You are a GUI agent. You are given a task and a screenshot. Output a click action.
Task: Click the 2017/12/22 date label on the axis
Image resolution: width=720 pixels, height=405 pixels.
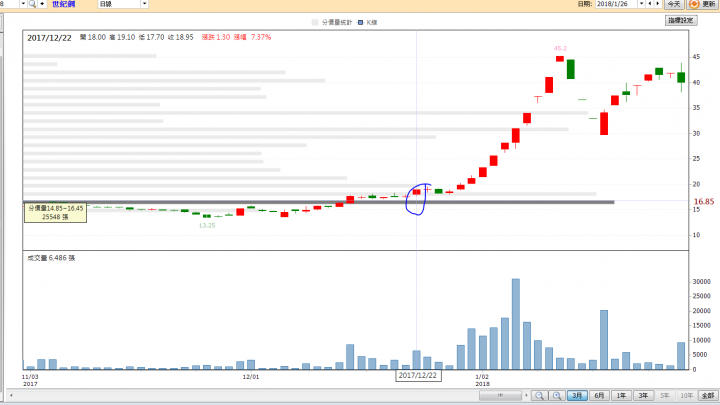coord(418,376)
